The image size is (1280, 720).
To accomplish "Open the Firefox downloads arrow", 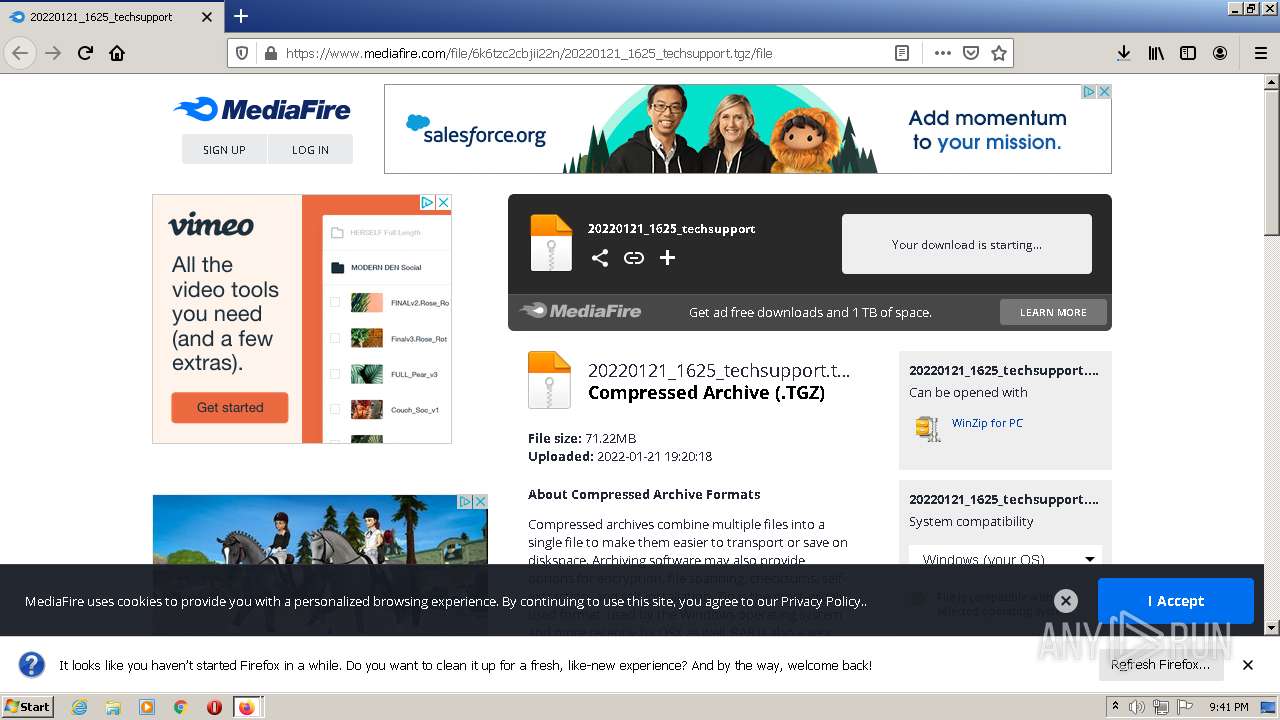I will (x=1124, y=53).
